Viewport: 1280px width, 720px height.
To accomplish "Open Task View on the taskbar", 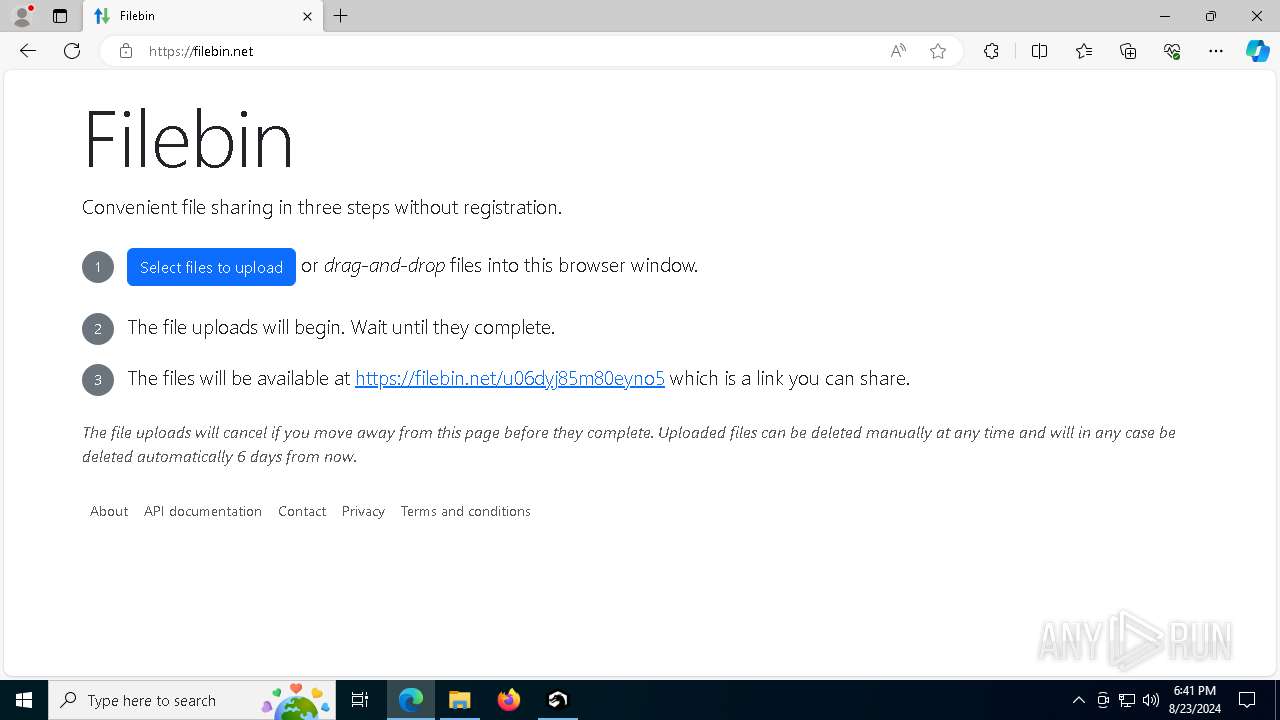I will [x=360, y=700].
